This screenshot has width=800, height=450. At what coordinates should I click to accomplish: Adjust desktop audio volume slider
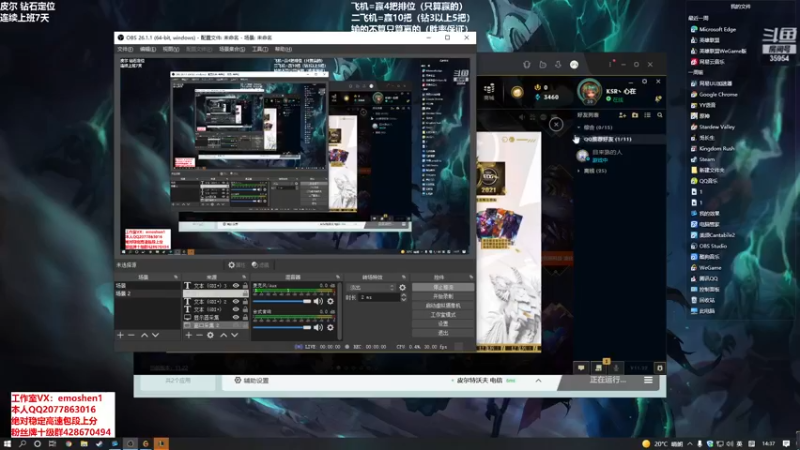pyautogui.click(x=282, y=328)
